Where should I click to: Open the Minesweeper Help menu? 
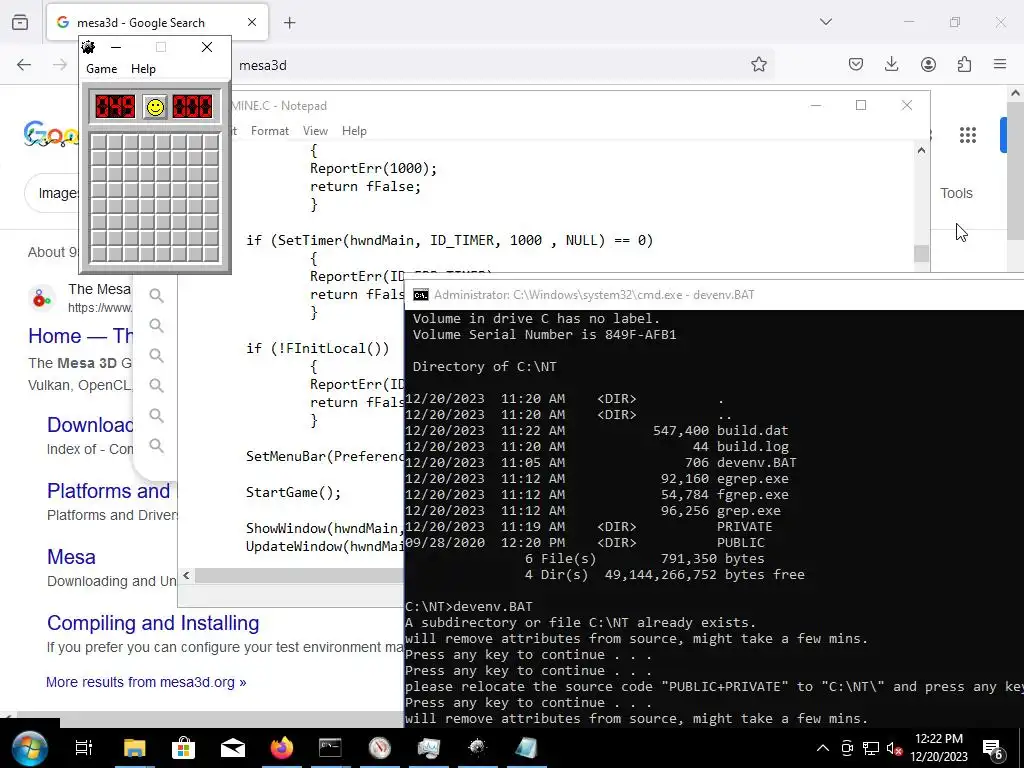tap(143, 69)
